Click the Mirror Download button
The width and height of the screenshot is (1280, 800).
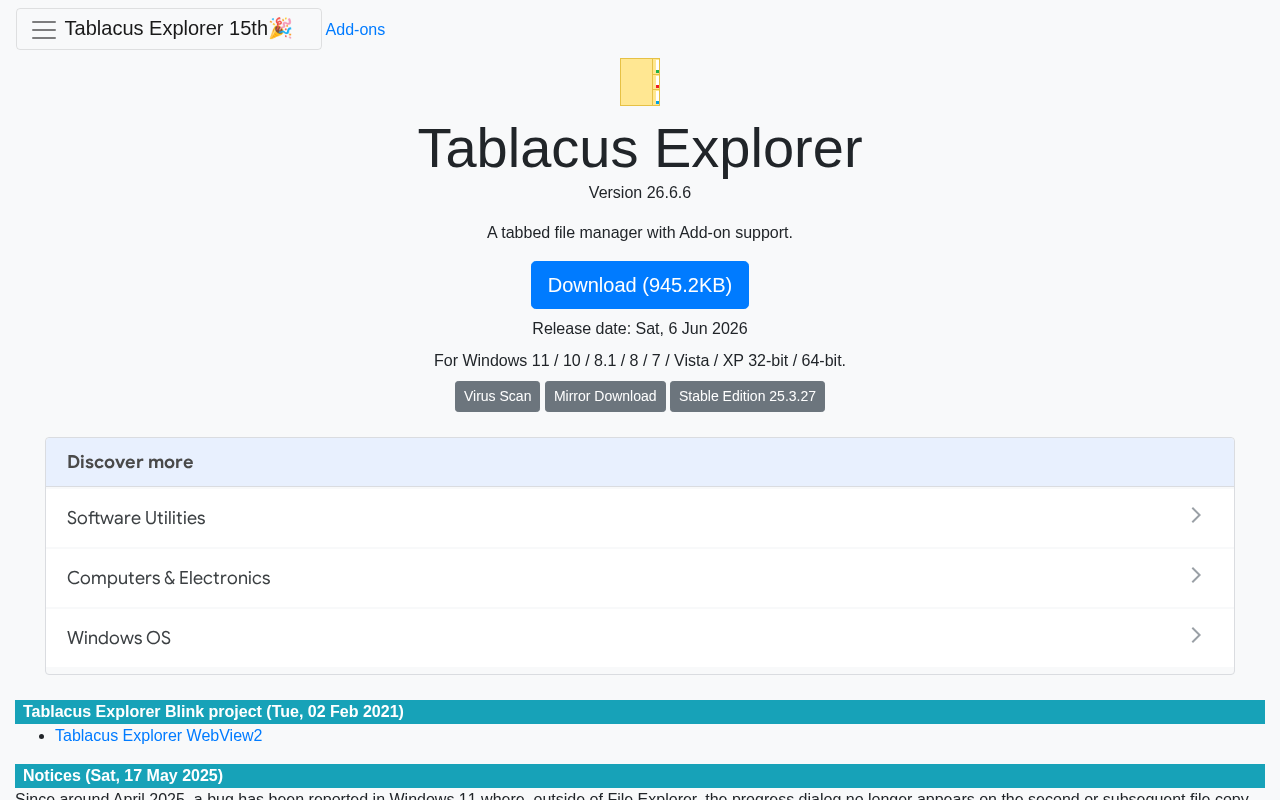(x=605, y=396)
